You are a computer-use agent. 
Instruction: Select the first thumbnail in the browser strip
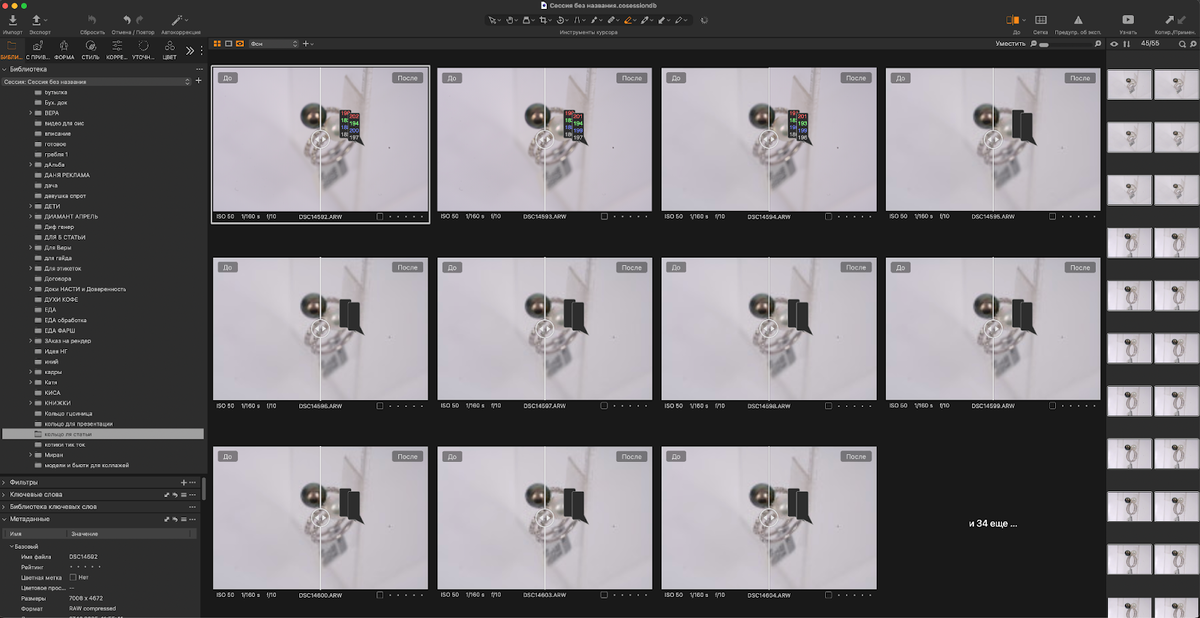1130,83
